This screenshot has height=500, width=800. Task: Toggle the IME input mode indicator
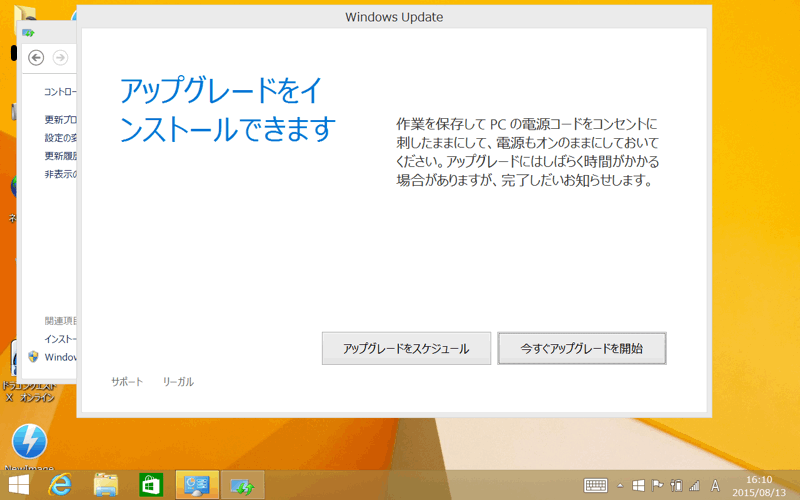coord(715,485)
